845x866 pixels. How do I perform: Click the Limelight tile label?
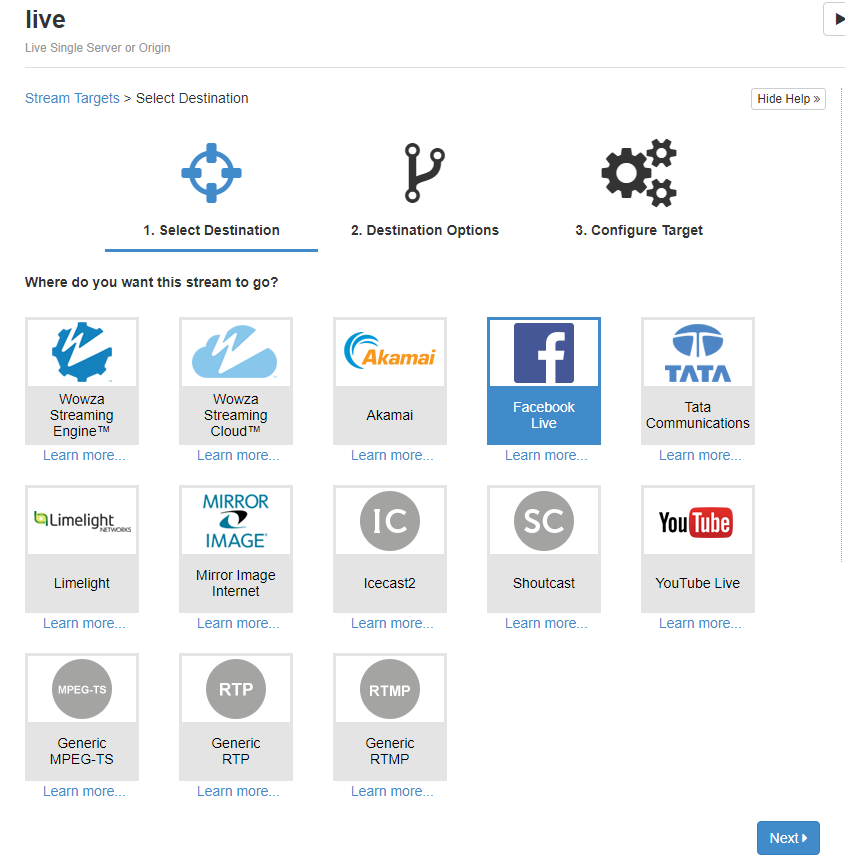82,583
